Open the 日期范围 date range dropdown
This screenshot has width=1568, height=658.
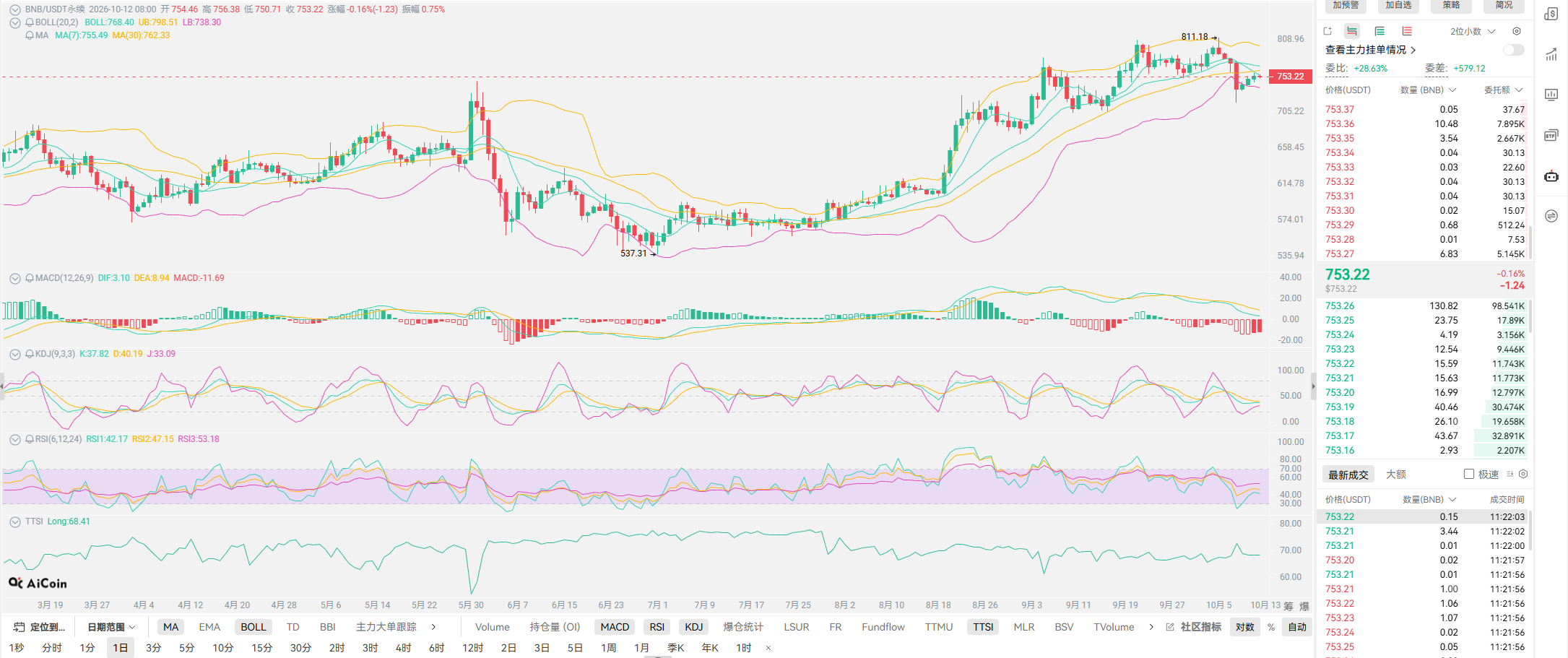coord(111,627)
